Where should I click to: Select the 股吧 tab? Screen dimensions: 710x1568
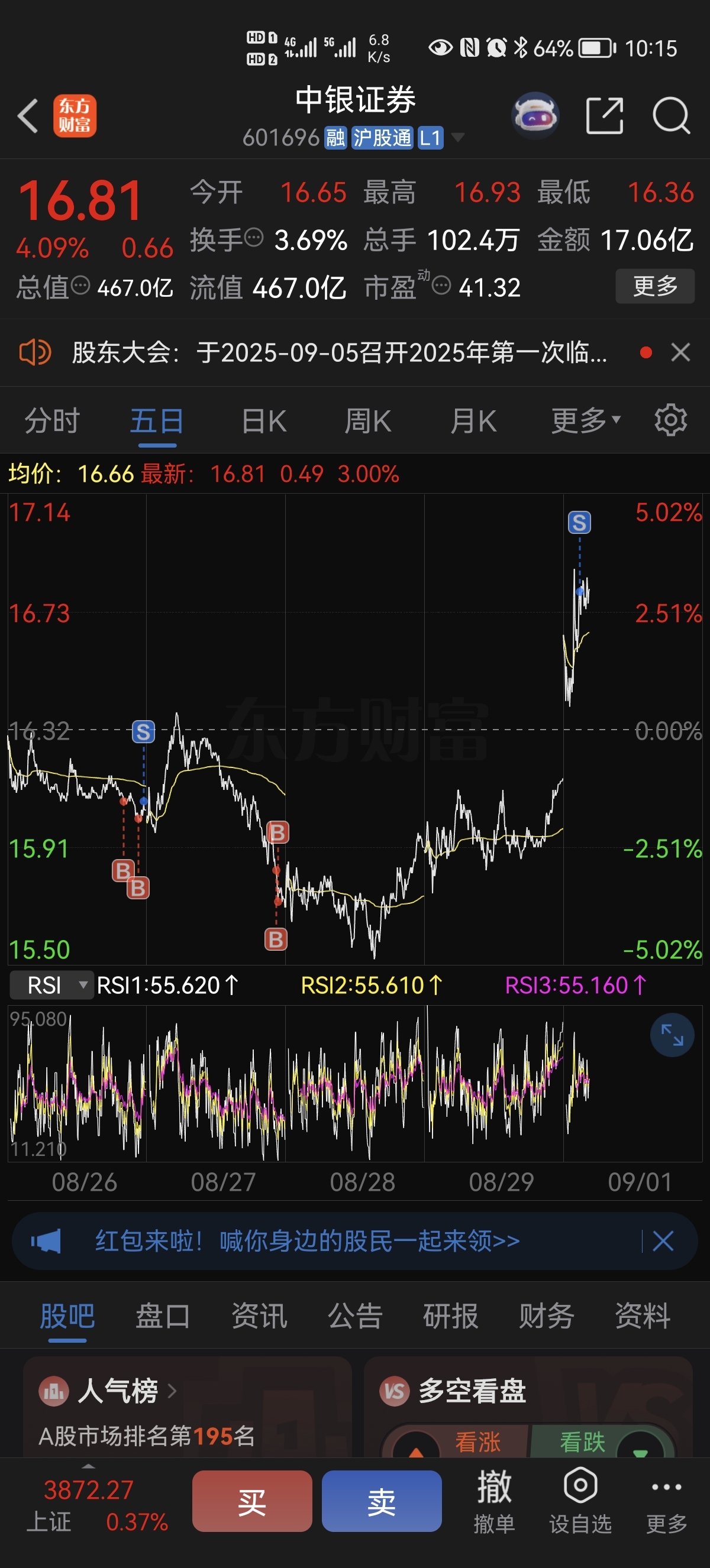pos(67,1316)
